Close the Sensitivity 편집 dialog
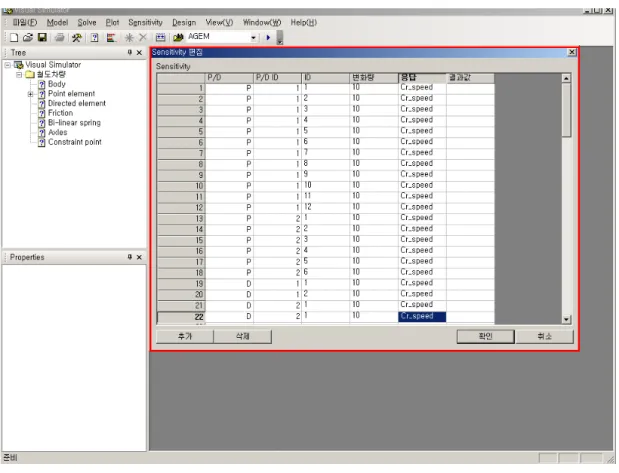This screenshot has height=473, width=619. (571, 52)
